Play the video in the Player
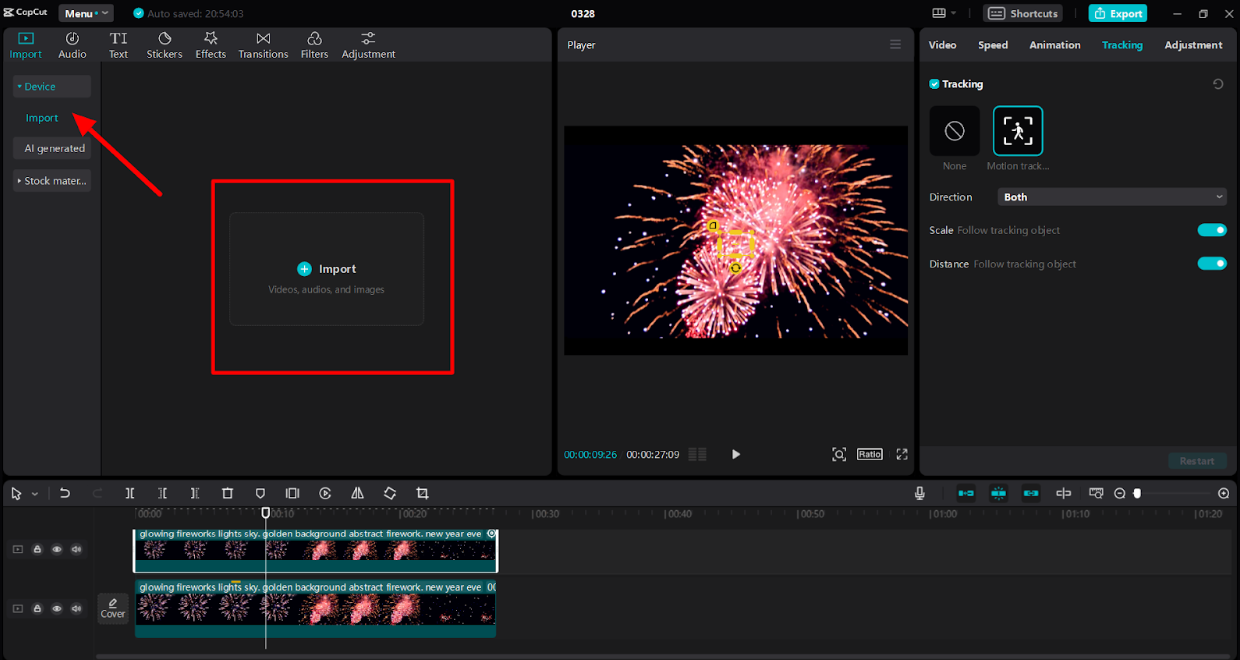 [x=735, y=454]
